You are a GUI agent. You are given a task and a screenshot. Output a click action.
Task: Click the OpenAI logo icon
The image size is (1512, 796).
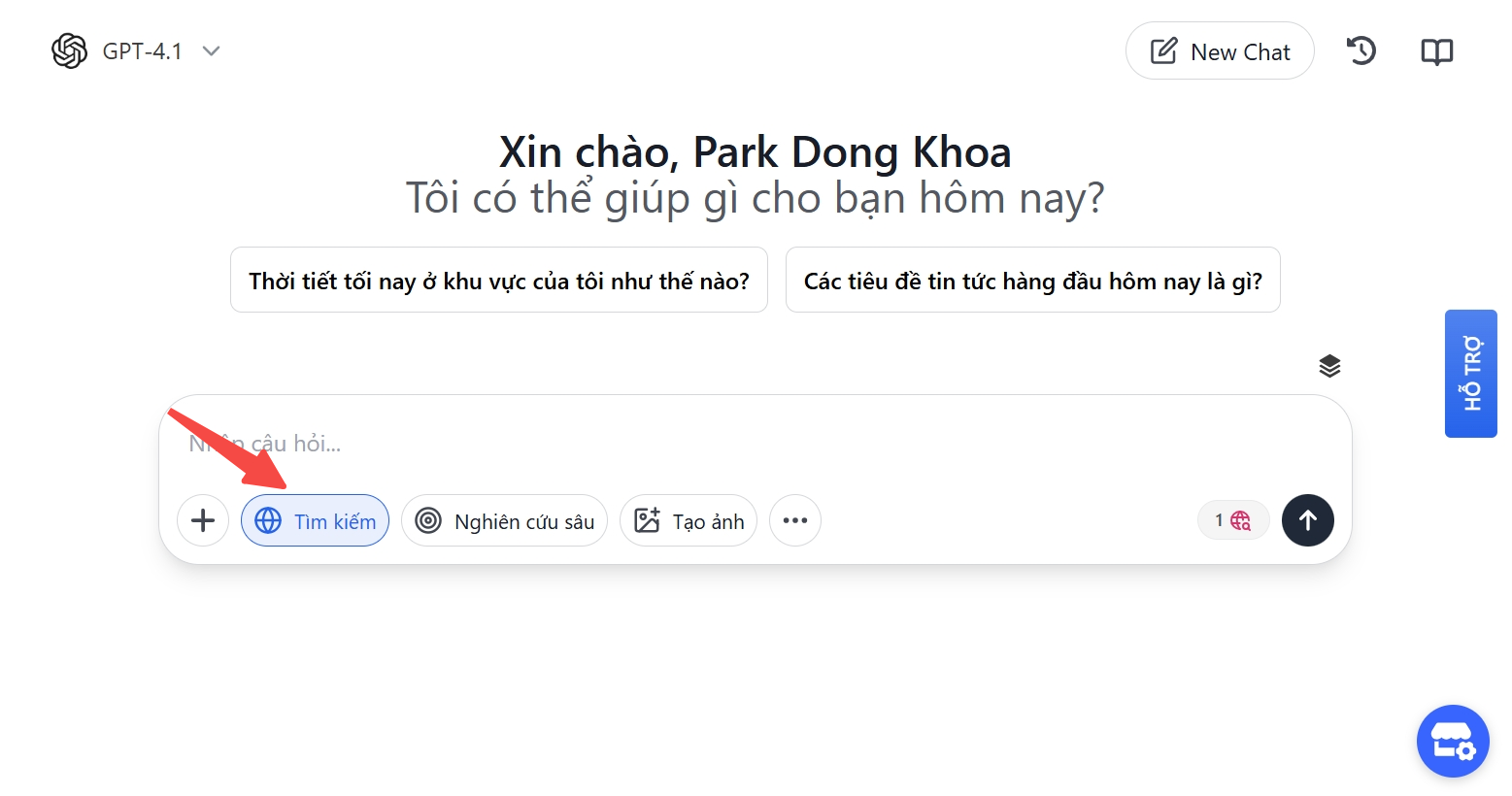(69, 51)
